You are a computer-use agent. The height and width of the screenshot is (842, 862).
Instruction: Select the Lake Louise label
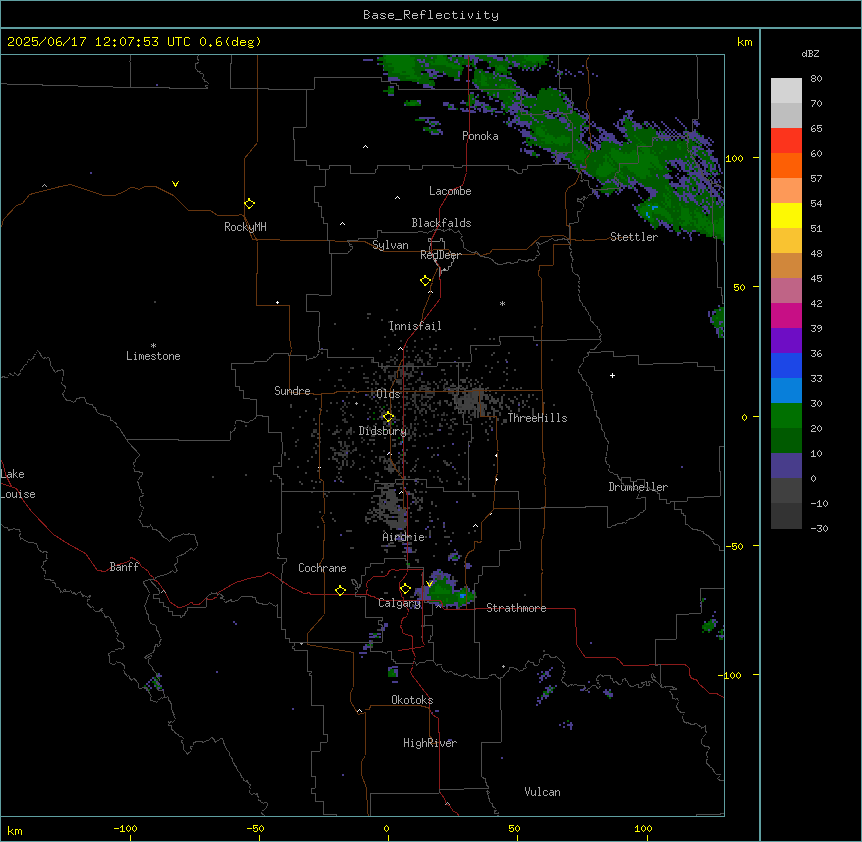coord(18,484)
